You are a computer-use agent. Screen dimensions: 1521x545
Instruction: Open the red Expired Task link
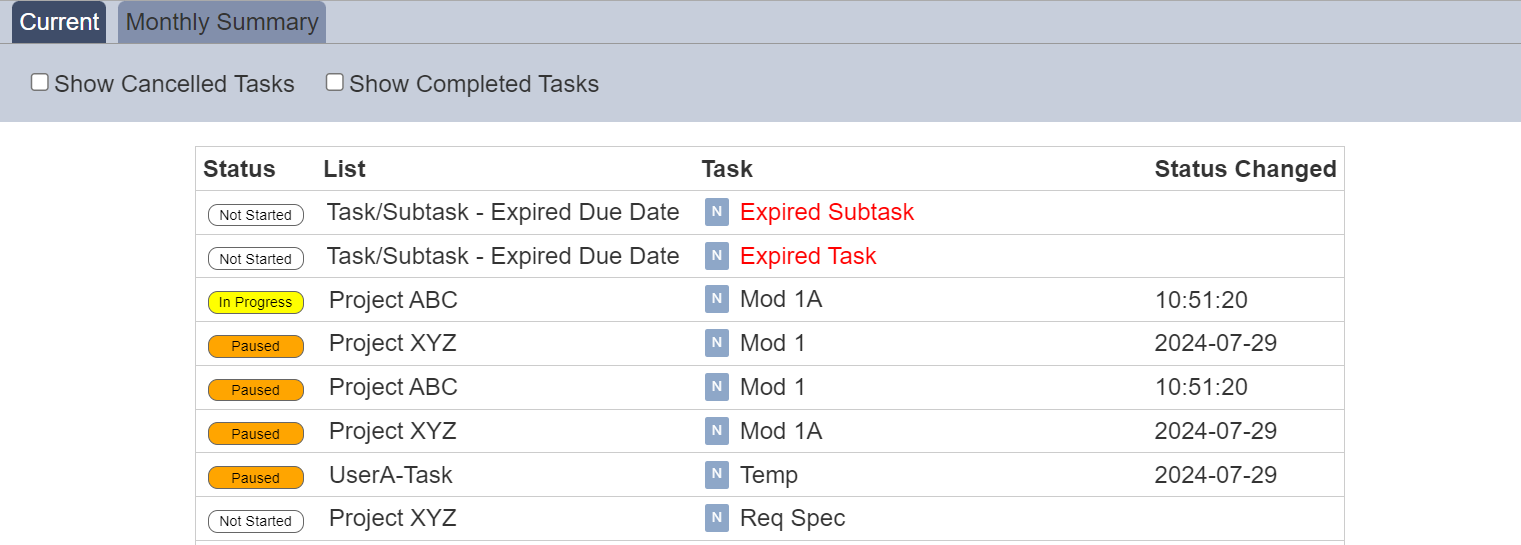[808, 256]
